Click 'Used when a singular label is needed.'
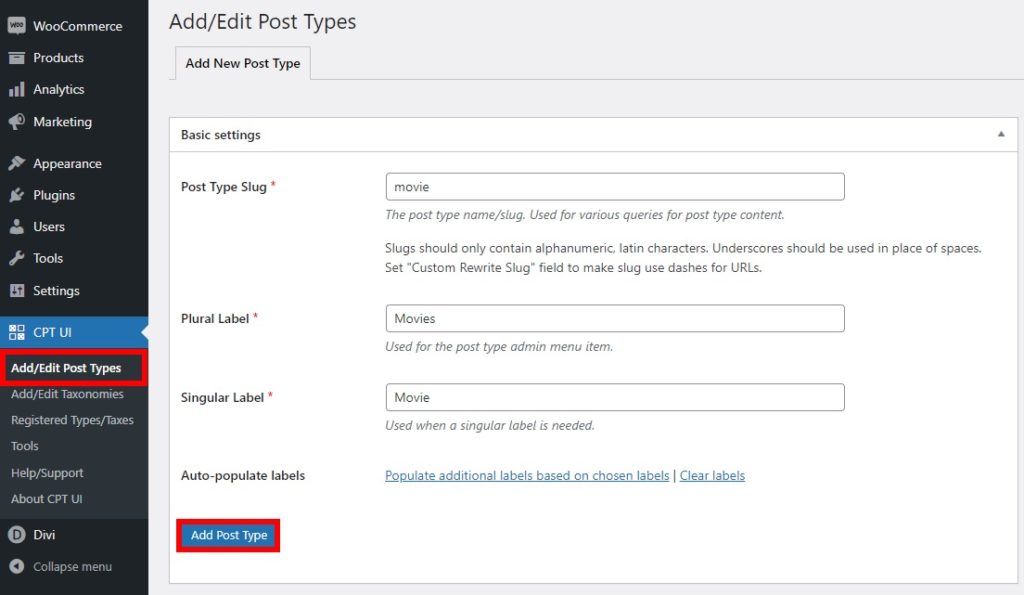This screenshot has width=1024, height=595. pos(490,426)
